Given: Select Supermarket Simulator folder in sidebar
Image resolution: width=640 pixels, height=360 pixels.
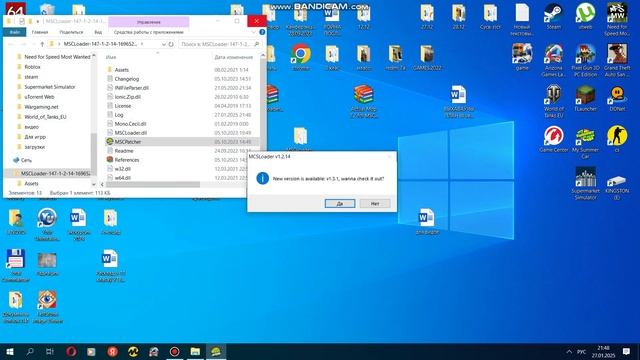Looking at the screenshot, I should click(50, 87).
